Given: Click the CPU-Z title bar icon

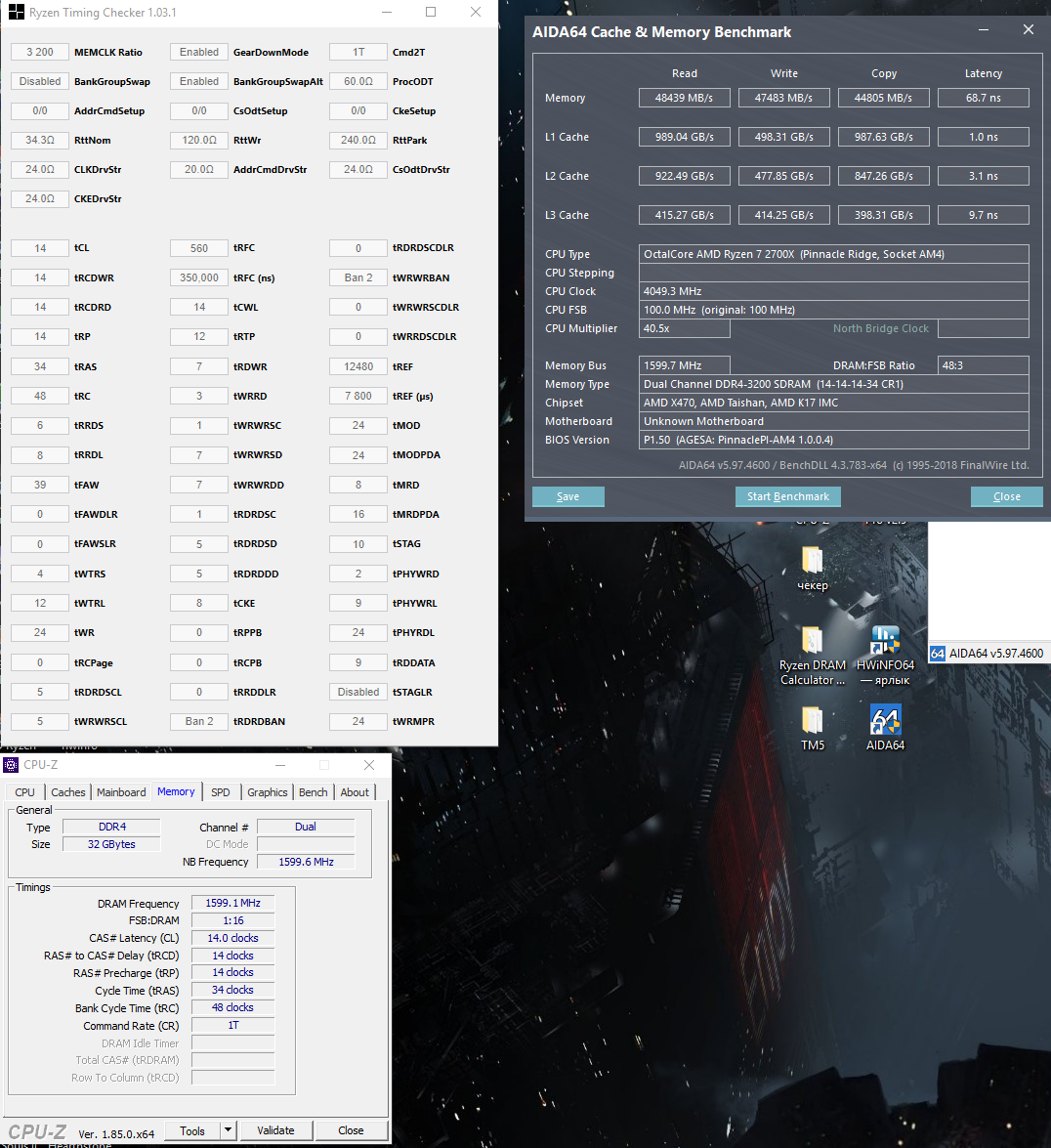Looking at the screenshot, I should coord(11,765).
